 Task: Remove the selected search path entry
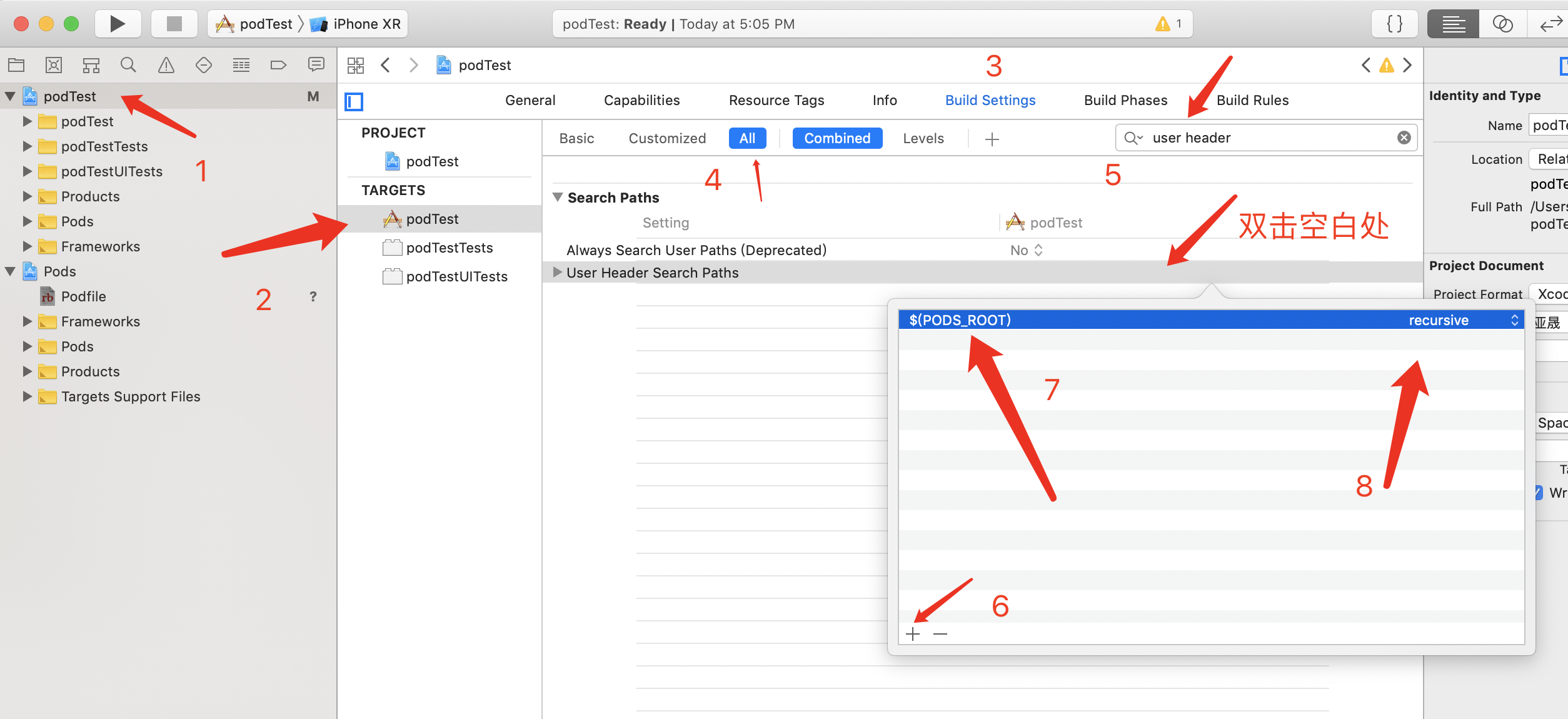[940, 634]
